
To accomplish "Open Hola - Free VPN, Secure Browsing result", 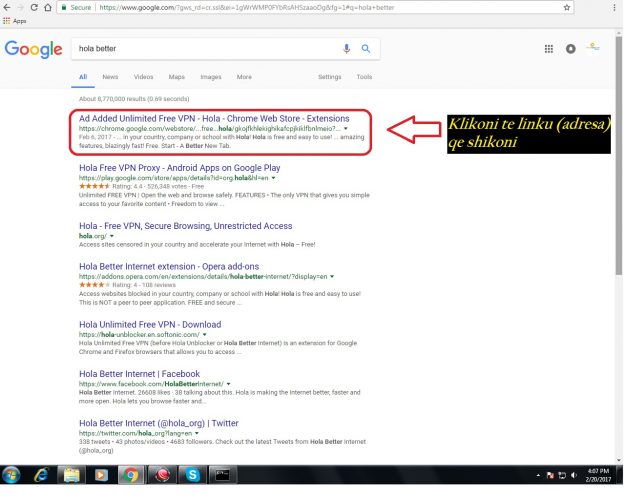I will (x=186, y=226).
